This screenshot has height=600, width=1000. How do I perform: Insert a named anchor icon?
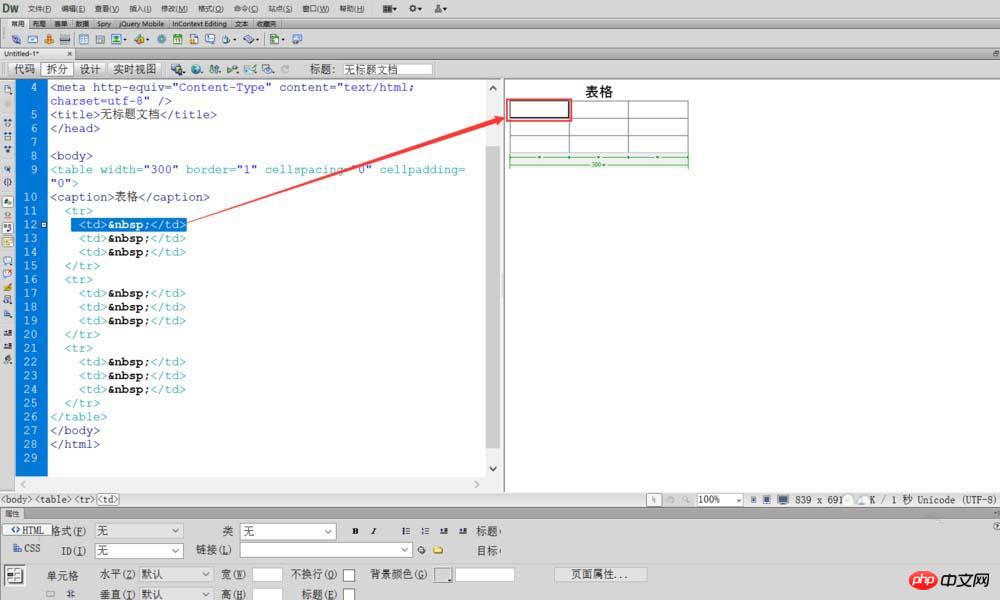coord(48,40)
